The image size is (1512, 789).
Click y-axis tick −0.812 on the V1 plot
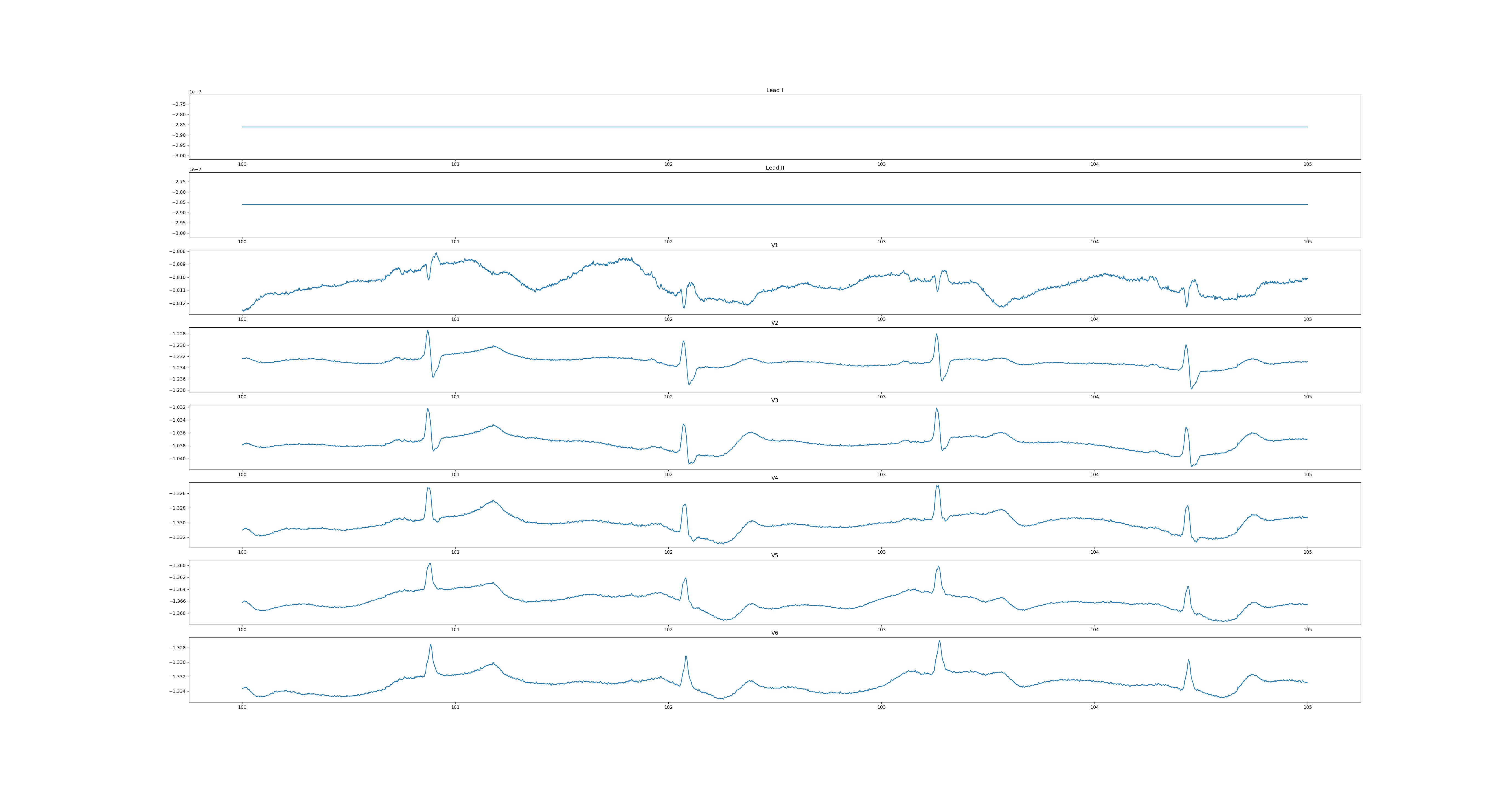coord(177,304)
